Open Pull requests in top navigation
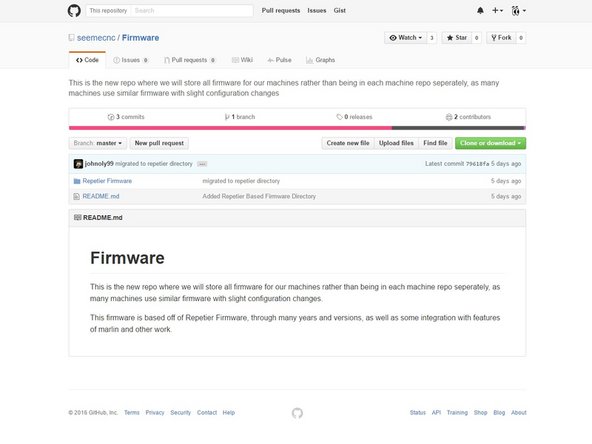Image resolution: width=592 pixels, height=444 pixels. point(281,11)
